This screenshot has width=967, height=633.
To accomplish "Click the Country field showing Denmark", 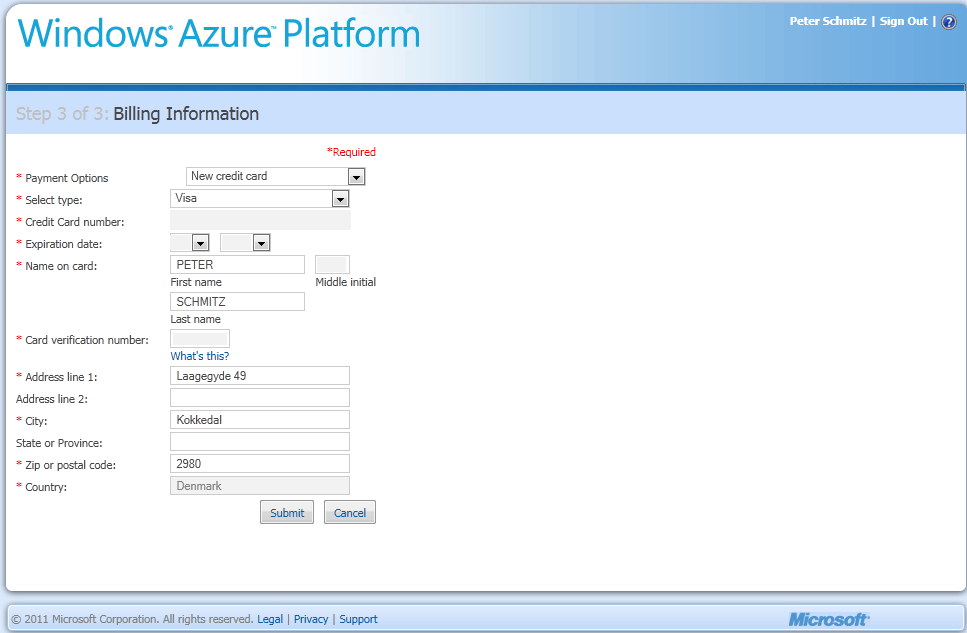I will tap(260, 486).
